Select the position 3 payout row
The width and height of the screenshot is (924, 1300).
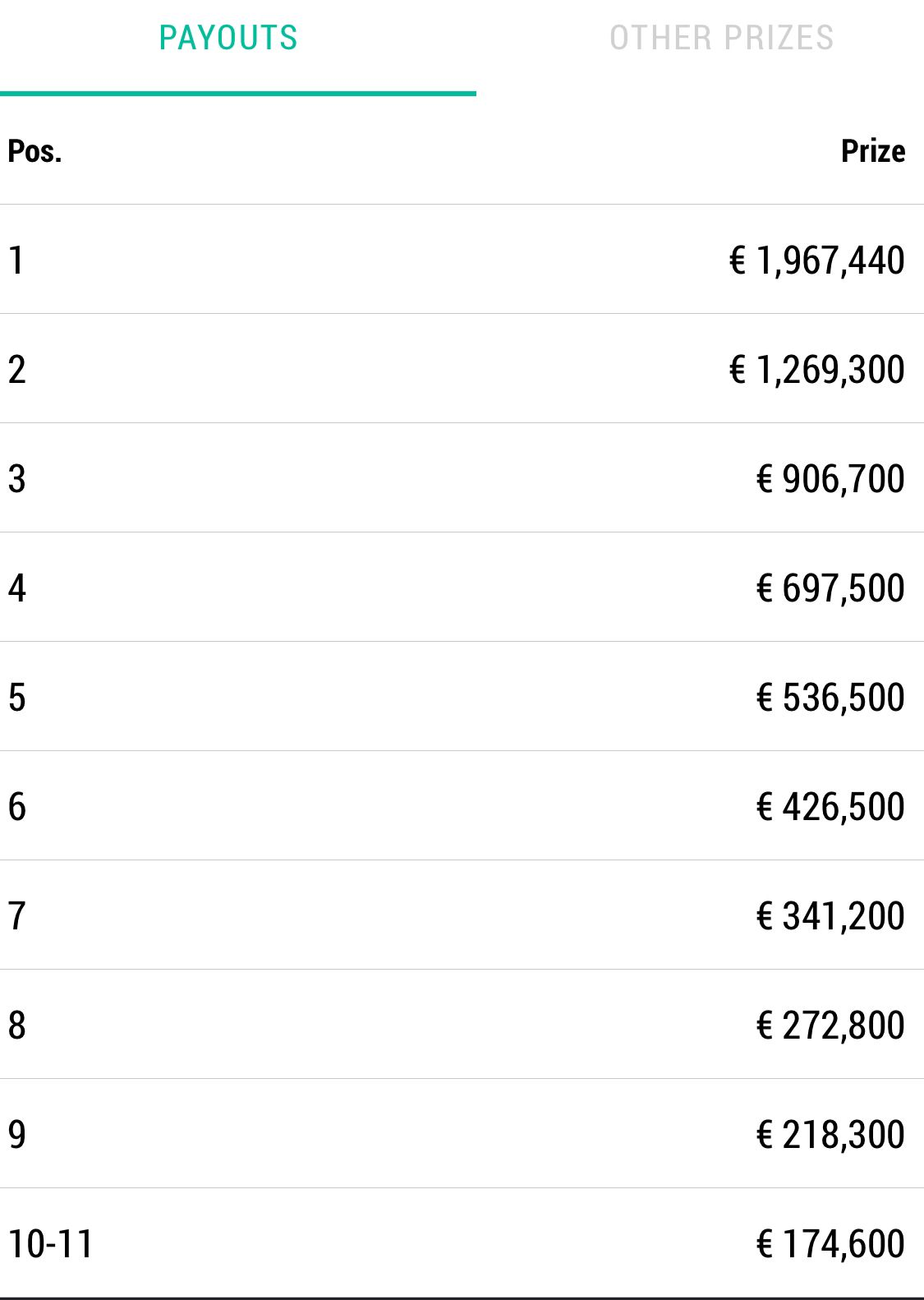(x=462, y=478)
